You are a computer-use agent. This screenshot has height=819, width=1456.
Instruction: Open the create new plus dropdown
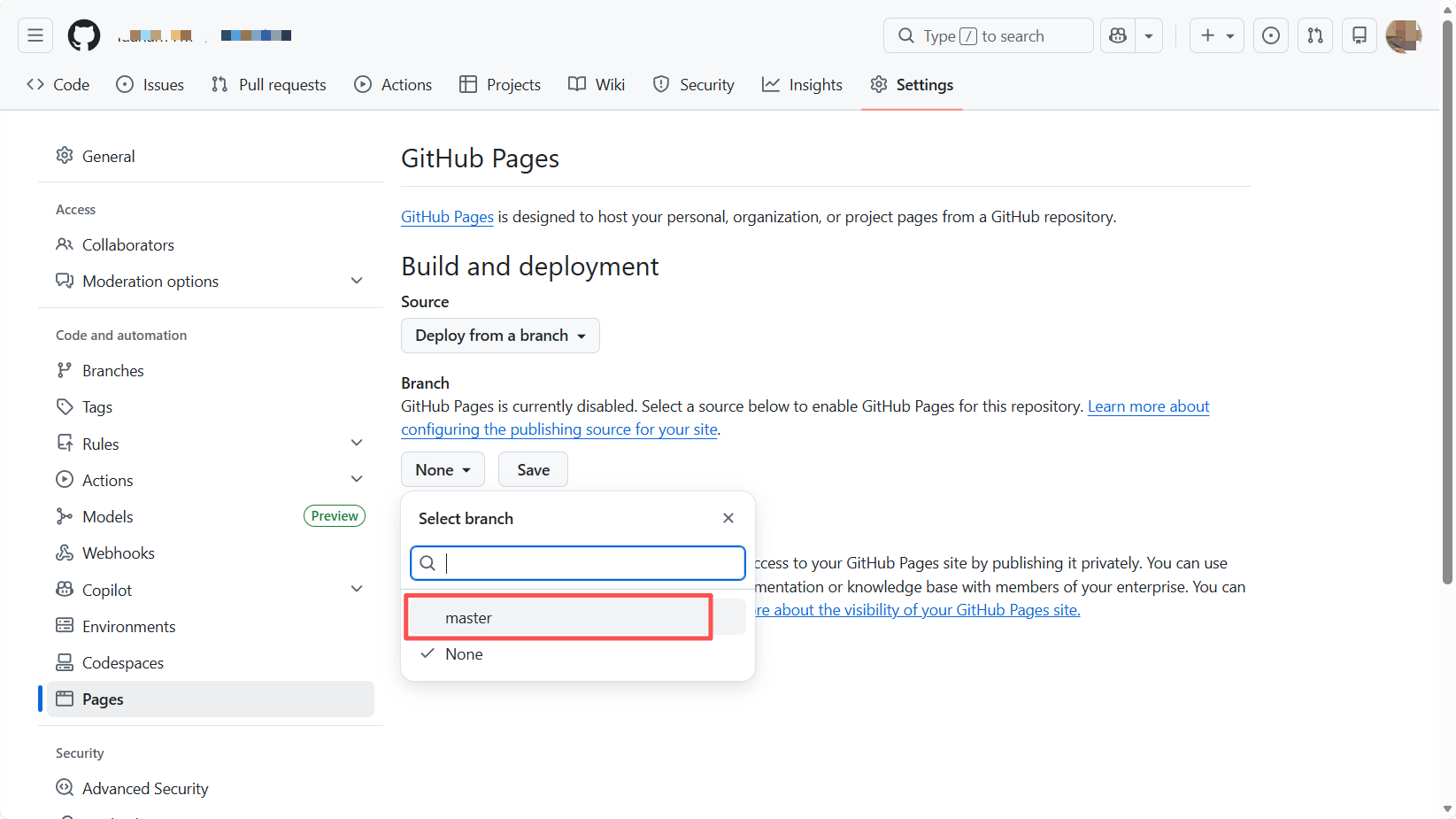(1216, 35)
